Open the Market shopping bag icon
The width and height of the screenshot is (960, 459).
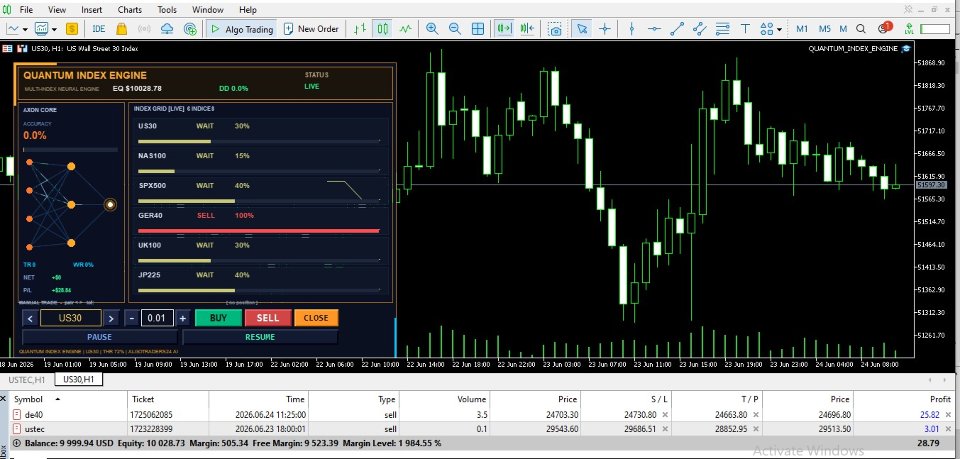point(121,28)
